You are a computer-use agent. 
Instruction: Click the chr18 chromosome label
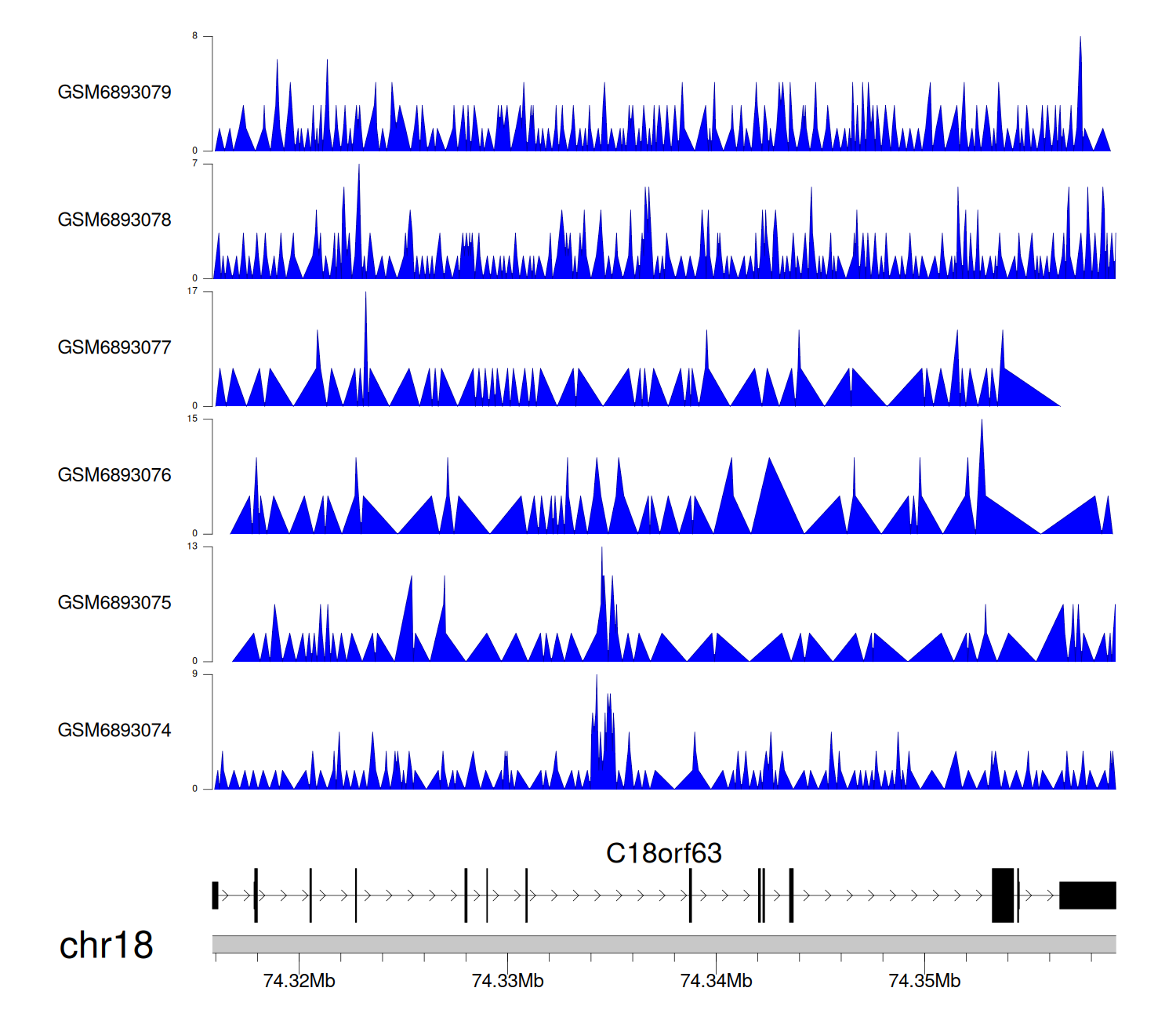click(x=106, y=946)
